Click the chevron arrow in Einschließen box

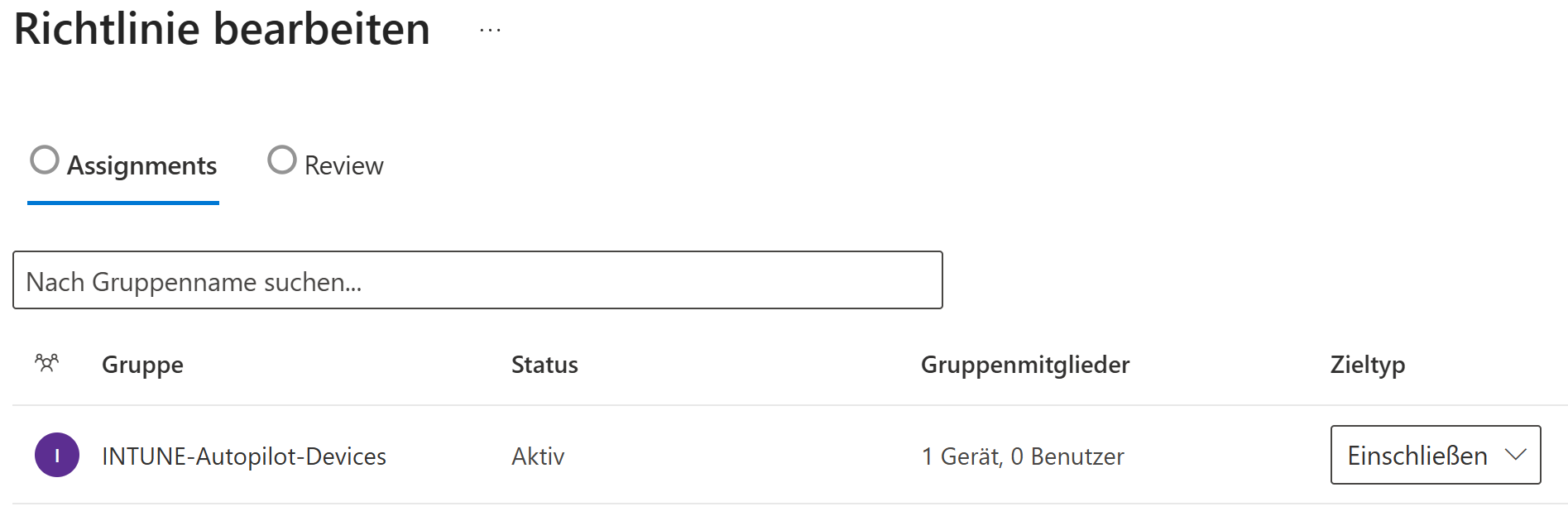[x=1515, y=455]
